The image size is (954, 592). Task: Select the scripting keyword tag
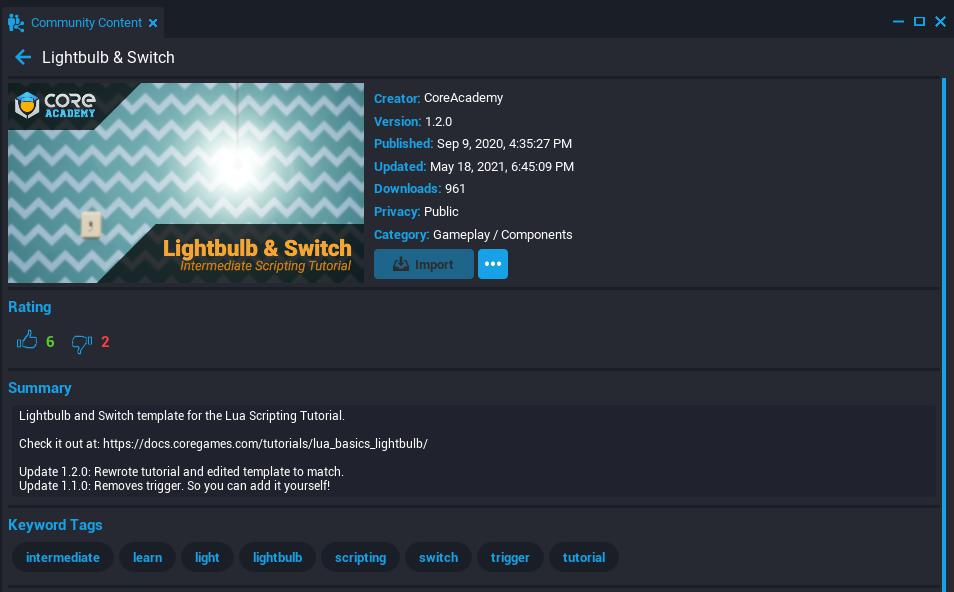pyautogui.click(x=360, y=557)
